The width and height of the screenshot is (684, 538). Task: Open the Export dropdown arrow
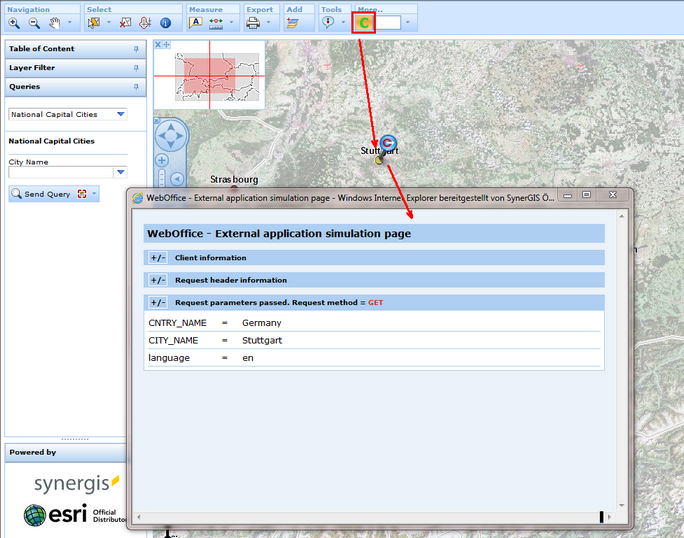[269, 22]
